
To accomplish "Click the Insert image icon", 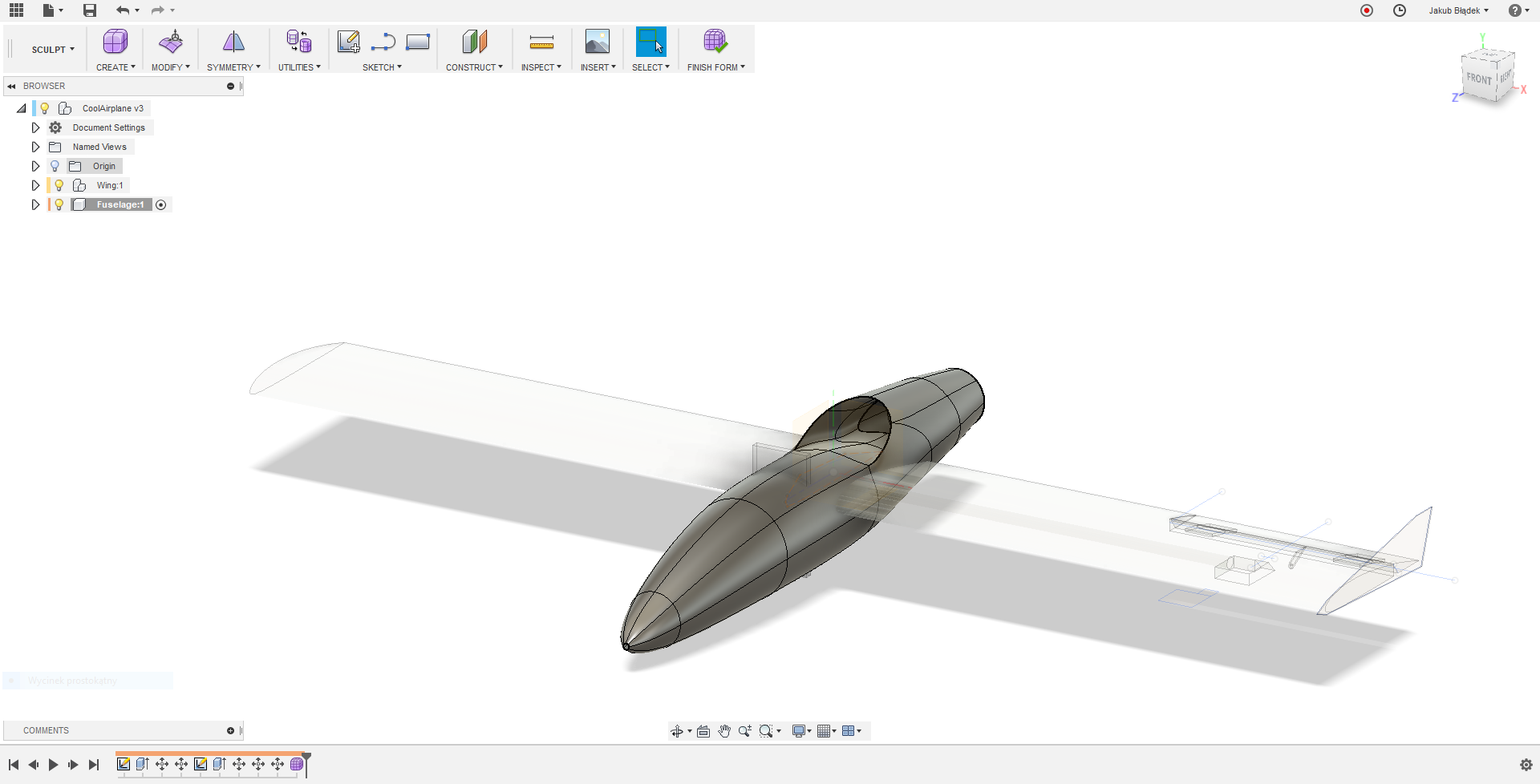I will pyautogui.click(x=598, y=42).
